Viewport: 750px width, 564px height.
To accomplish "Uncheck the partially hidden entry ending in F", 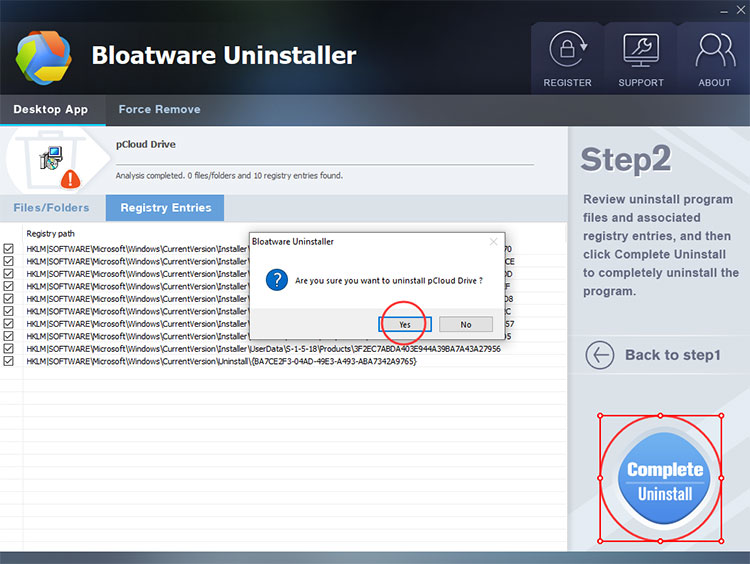I will [9, 286].
